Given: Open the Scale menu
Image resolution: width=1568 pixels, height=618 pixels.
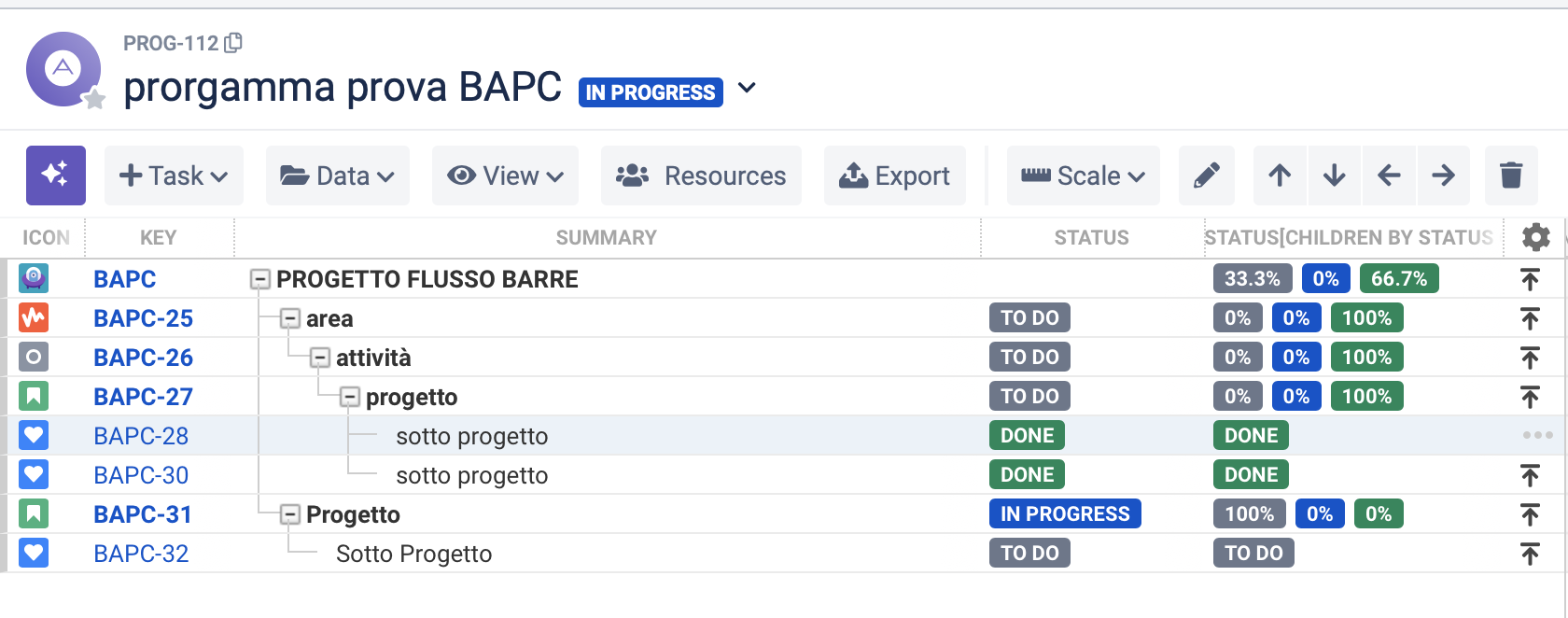Looking at the screenshot, I should tap(1083, 176).
